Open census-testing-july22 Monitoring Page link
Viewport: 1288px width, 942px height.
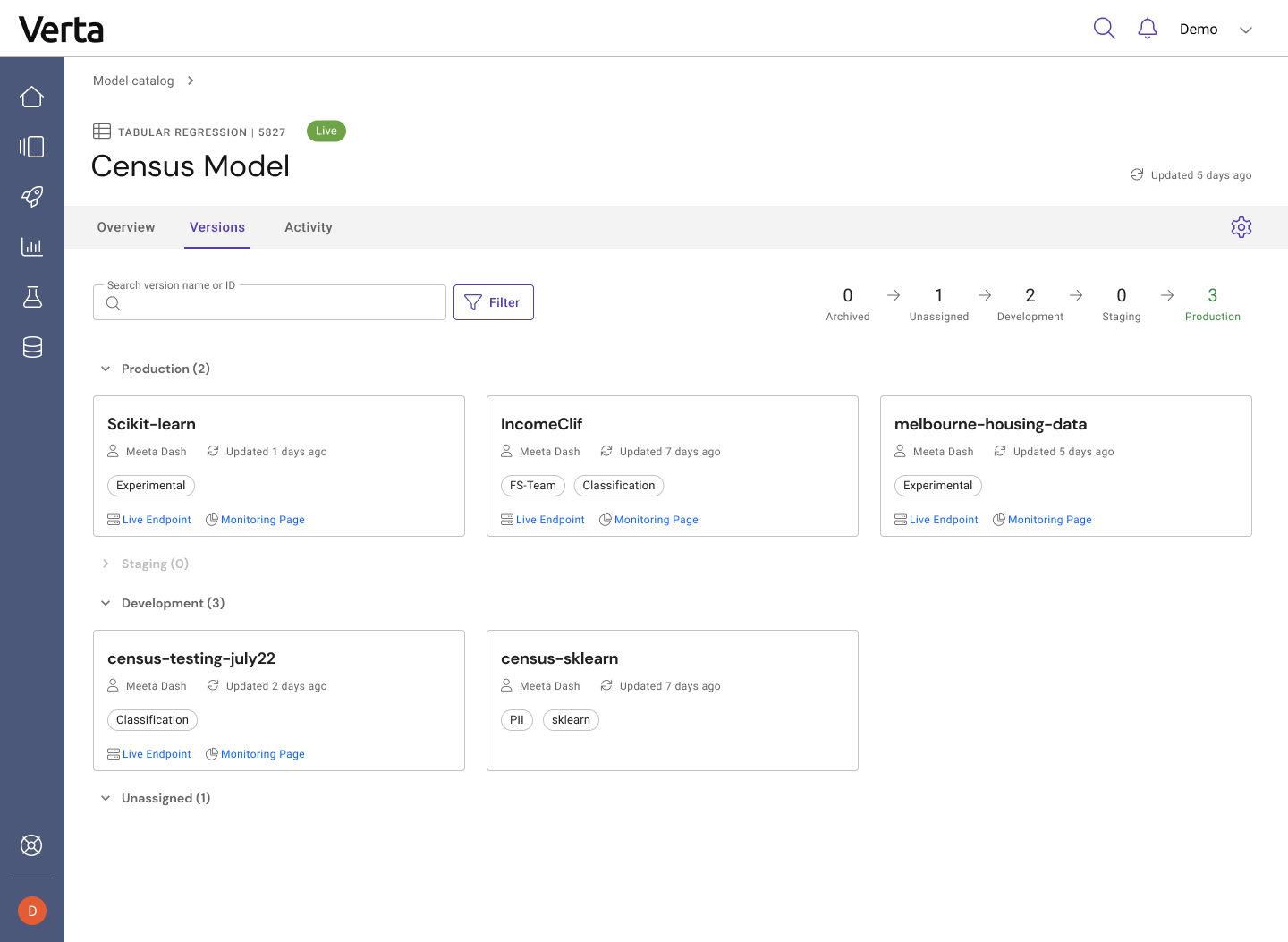(x=263, y=754)
